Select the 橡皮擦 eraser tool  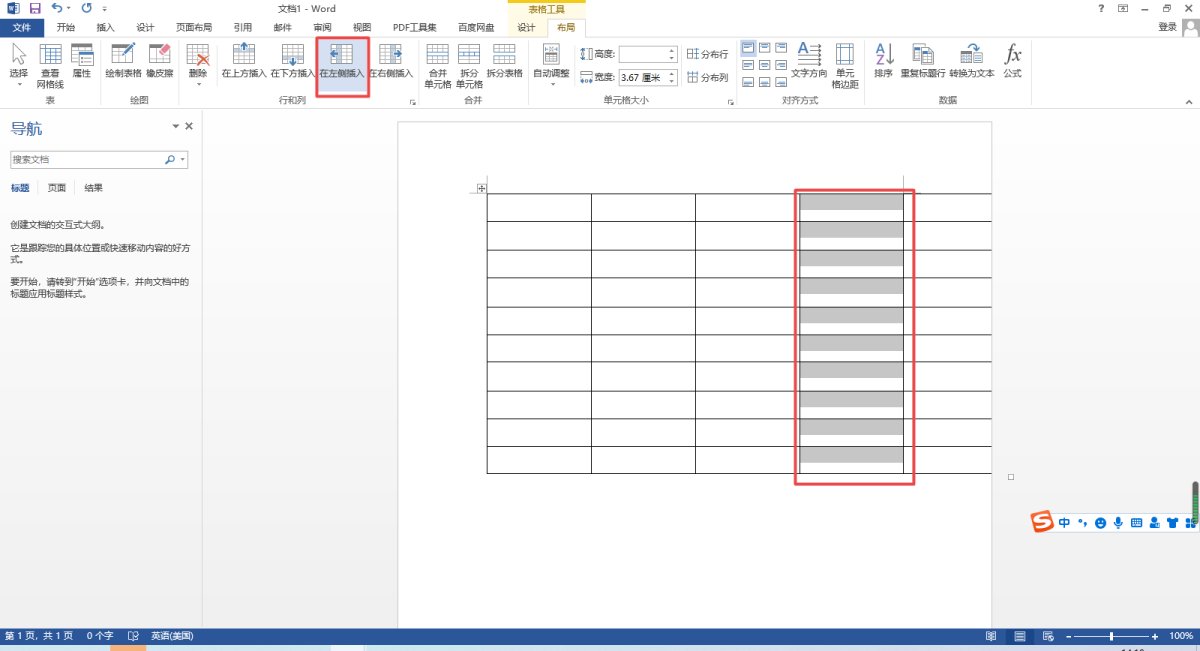point(159,56)
